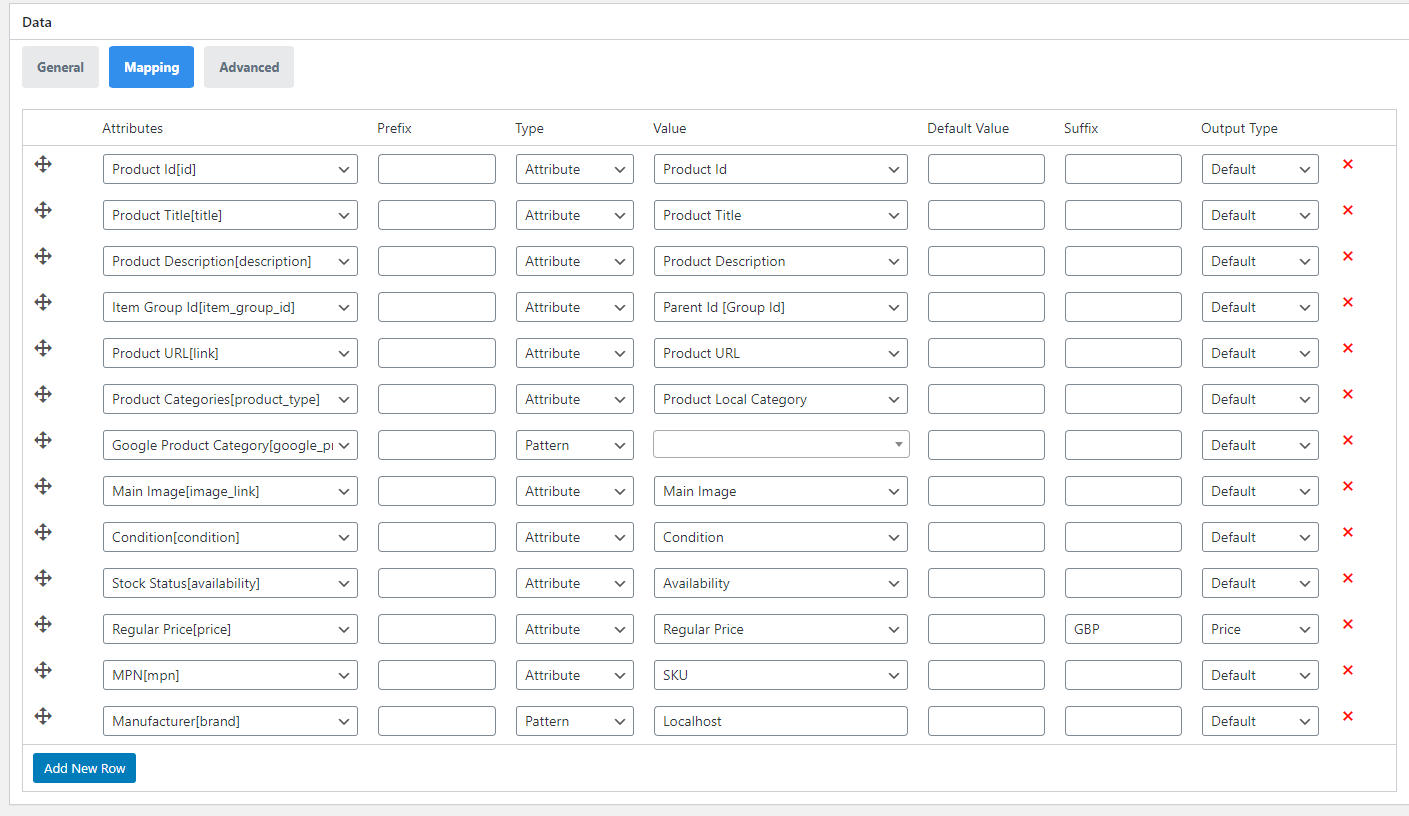Open Output Type dropdown showing Price
The image size is (1409, 816).
click(1260, 629)
